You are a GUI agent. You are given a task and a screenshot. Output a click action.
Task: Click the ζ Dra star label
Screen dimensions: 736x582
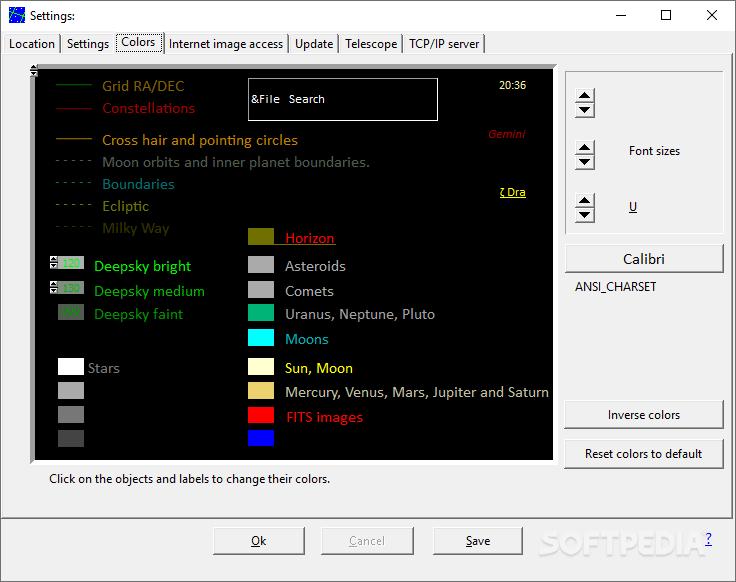point(513,192)
